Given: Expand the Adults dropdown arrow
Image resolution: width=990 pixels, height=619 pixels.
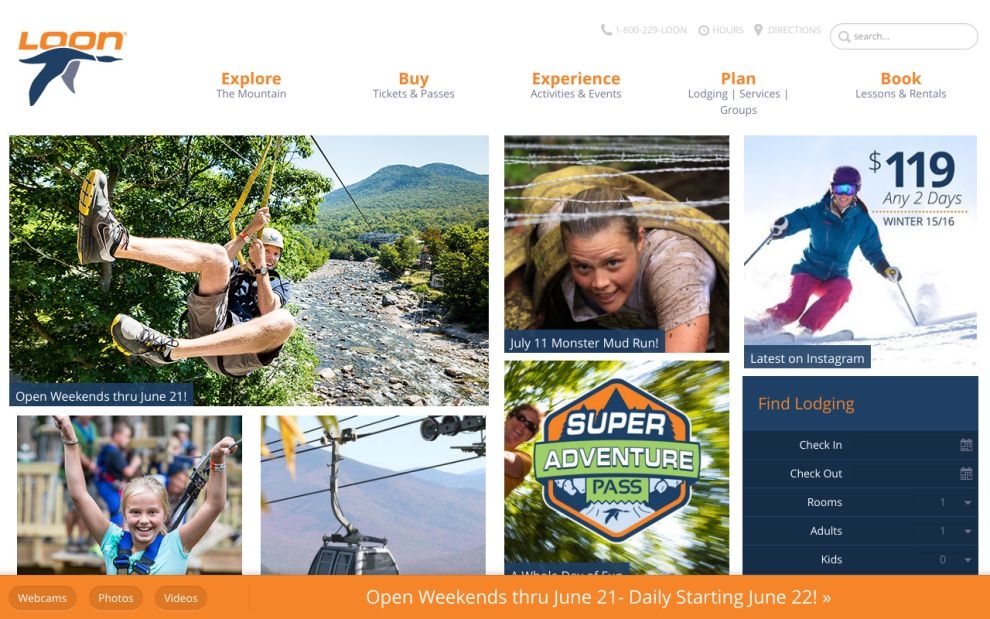Looking at the screenshot, I should [967, 531].
